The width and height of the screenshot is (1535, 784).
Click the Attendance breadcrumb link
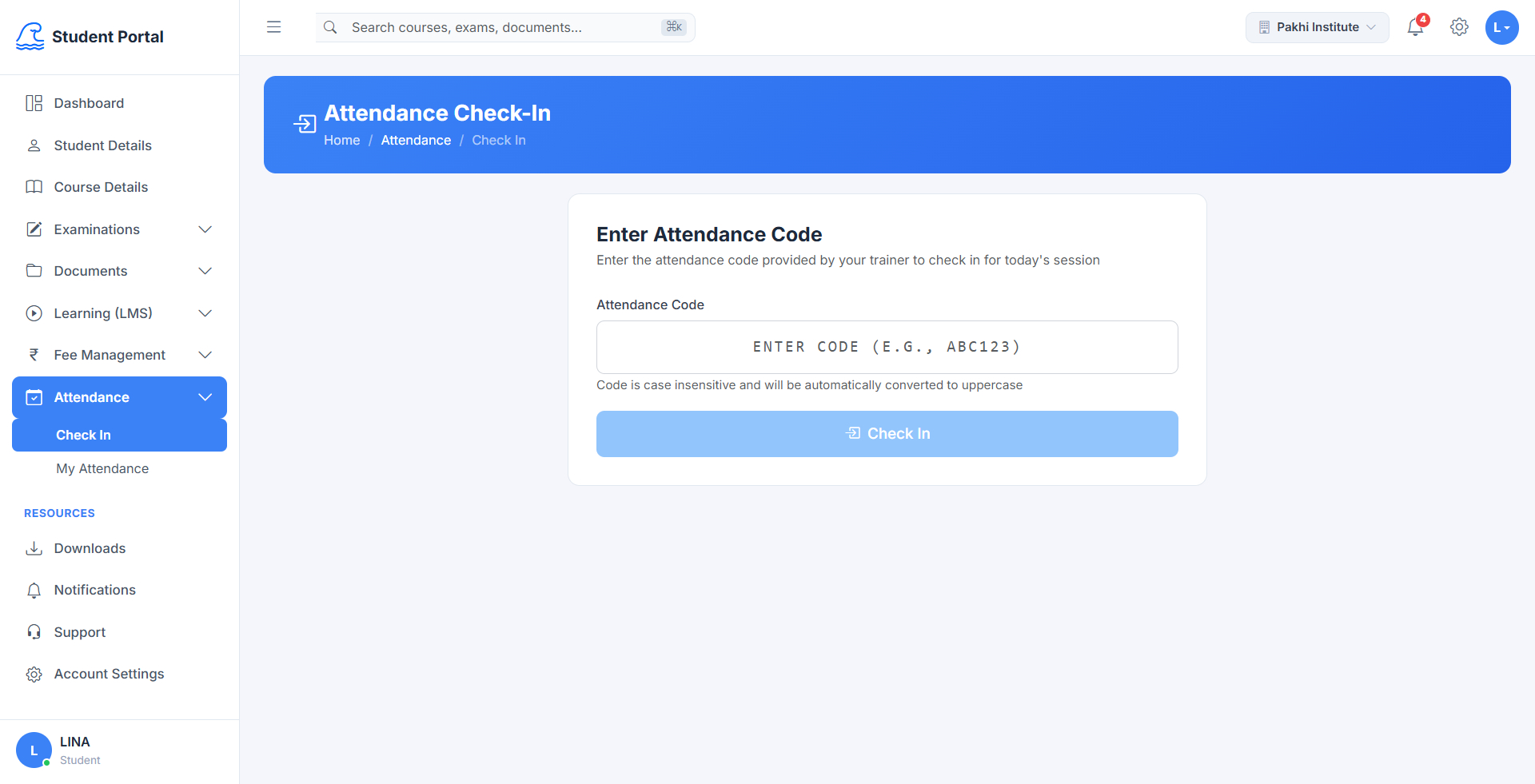point(416,140)
